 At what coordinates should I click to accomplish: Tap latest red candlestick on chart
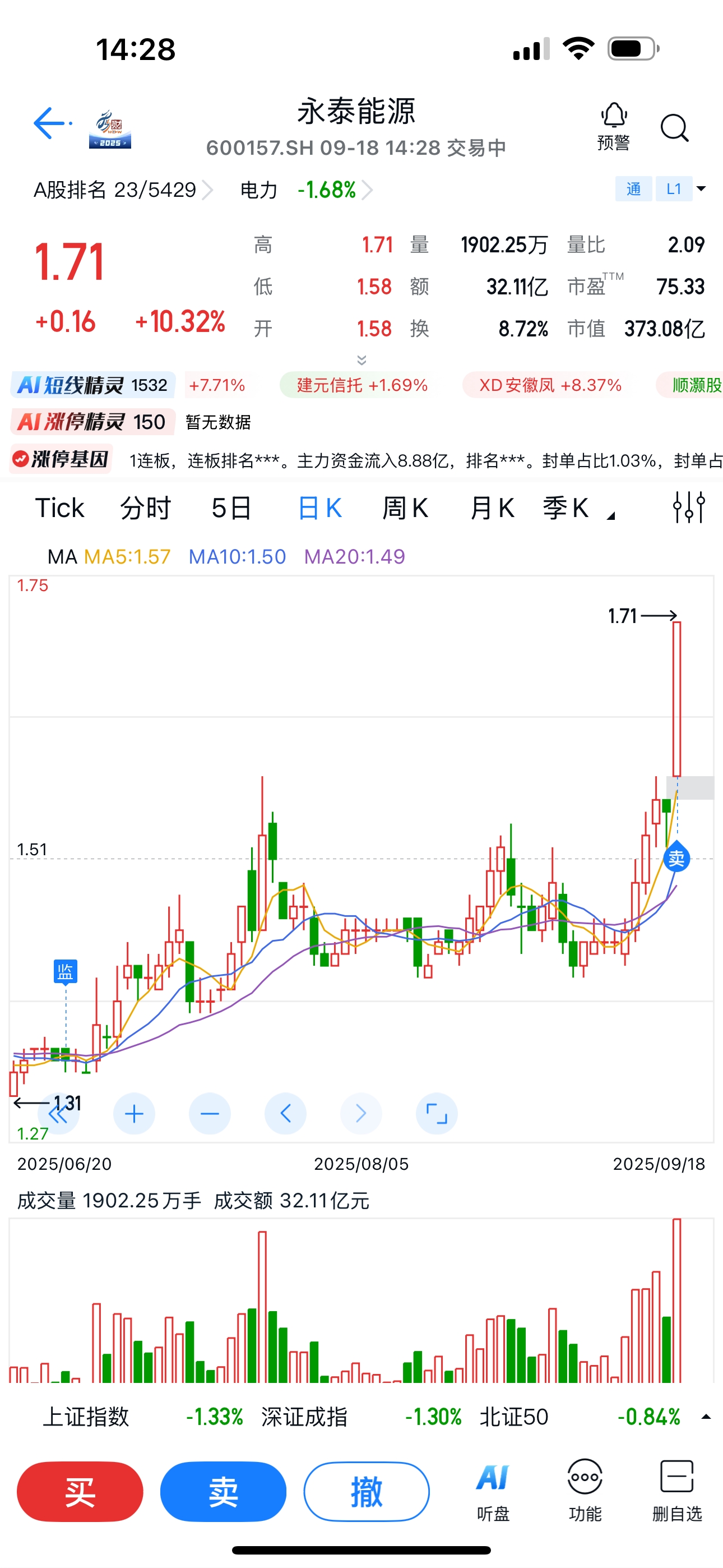pyautogui.click(x=676, y=699)
